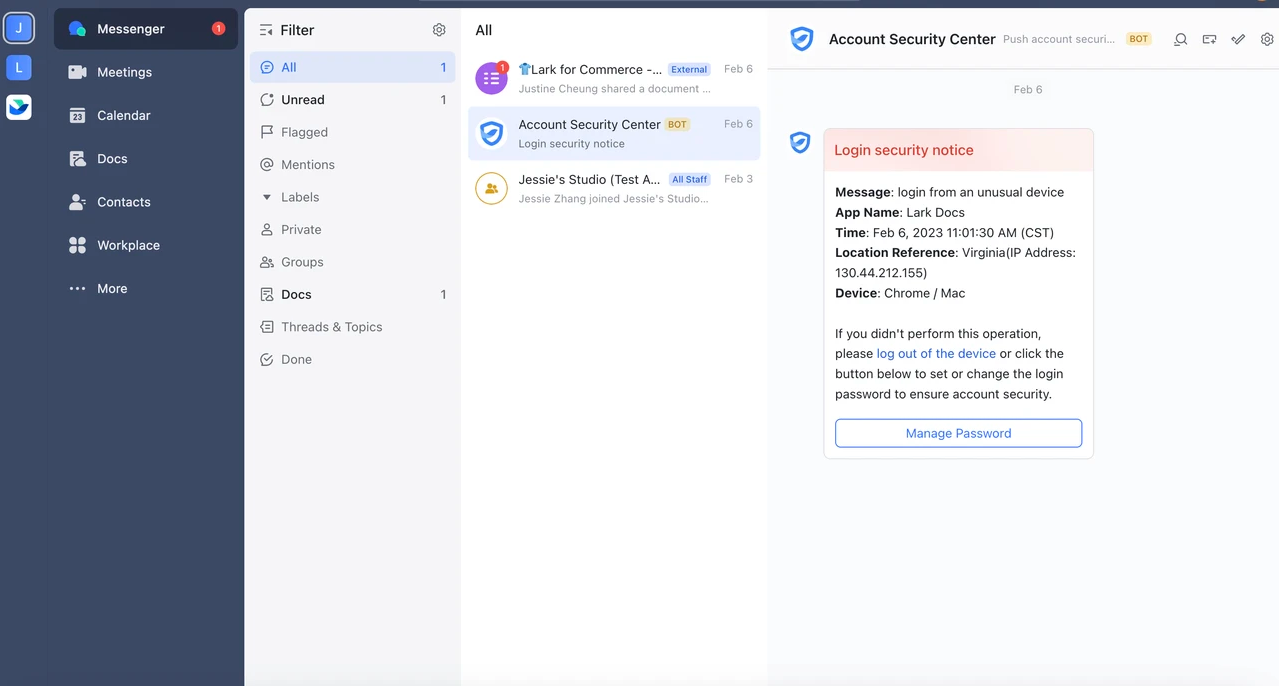Switch to the L workspace avatar
The width and height of the screenshot is (1279, 686).
tap(19, 67)
